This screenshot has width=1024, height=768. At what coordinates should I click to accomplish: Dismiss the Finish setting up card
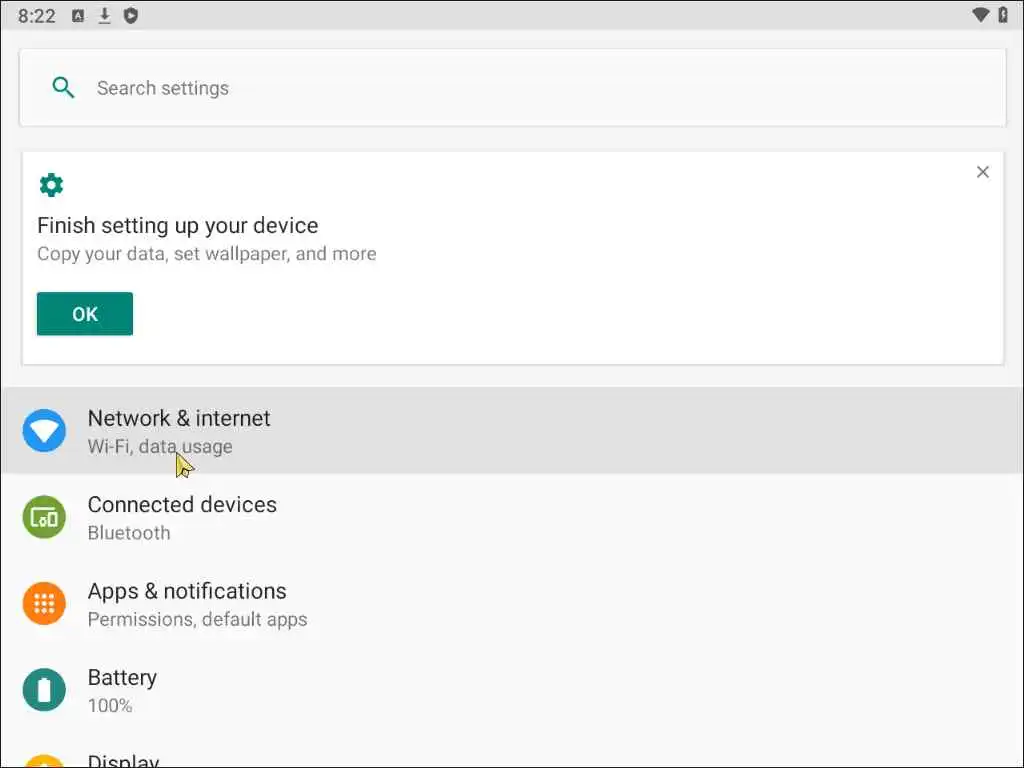click(982, 172)
